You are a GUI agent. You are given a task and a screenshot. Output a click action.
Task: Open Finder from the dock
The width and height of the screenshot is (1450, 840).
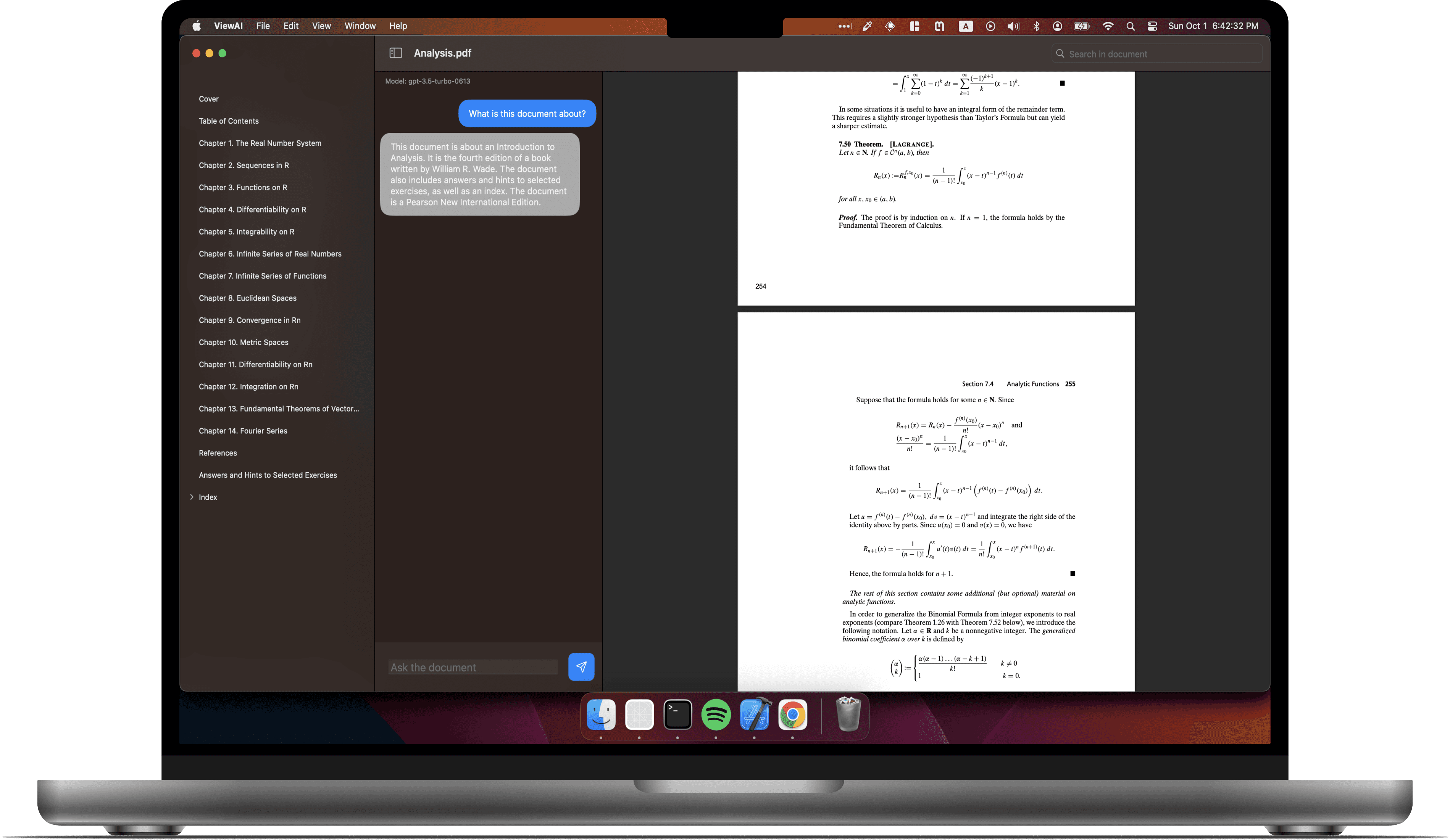(x=601, y=715)
